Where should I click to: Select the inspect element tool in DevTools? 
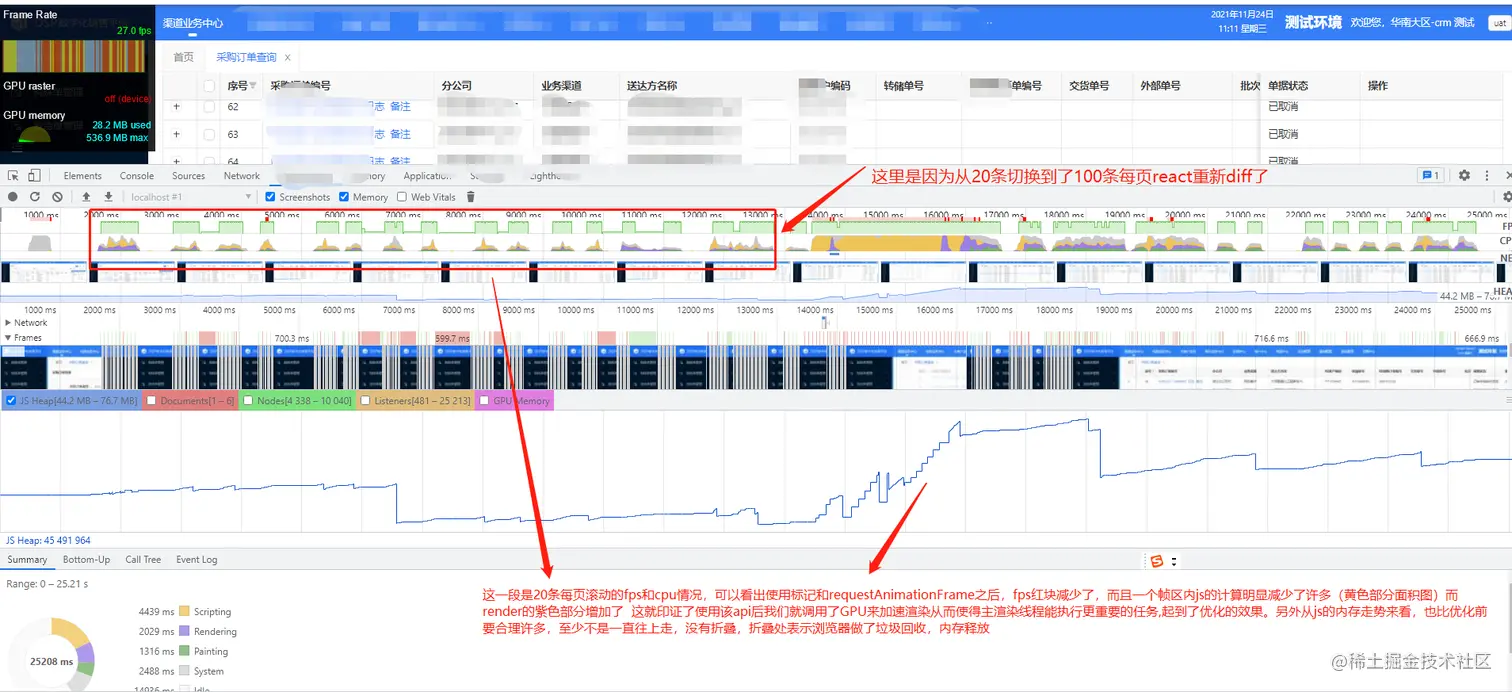click(x=14, y=175)
